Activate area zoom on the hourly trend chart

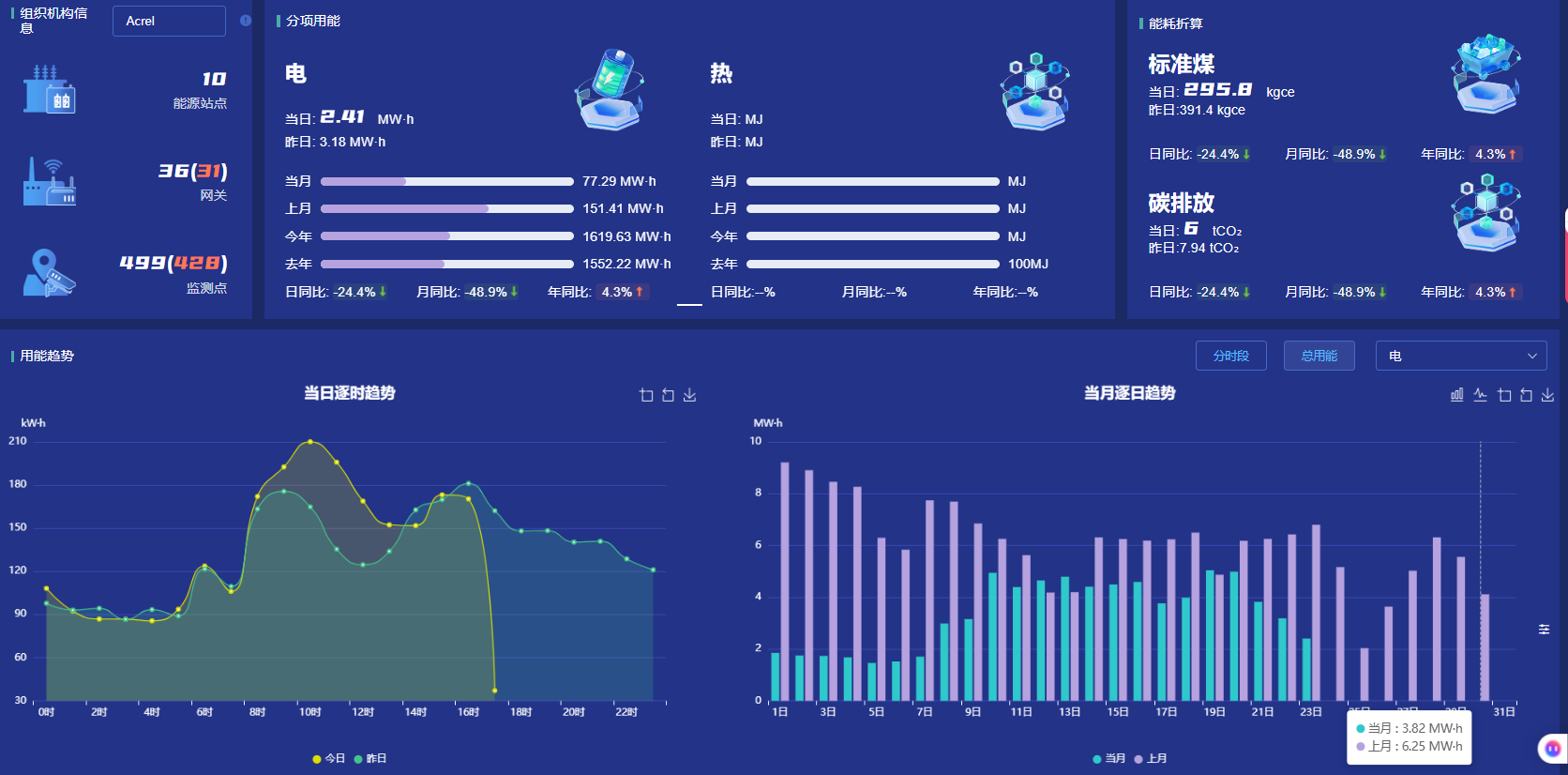click(x=646, y=395)
